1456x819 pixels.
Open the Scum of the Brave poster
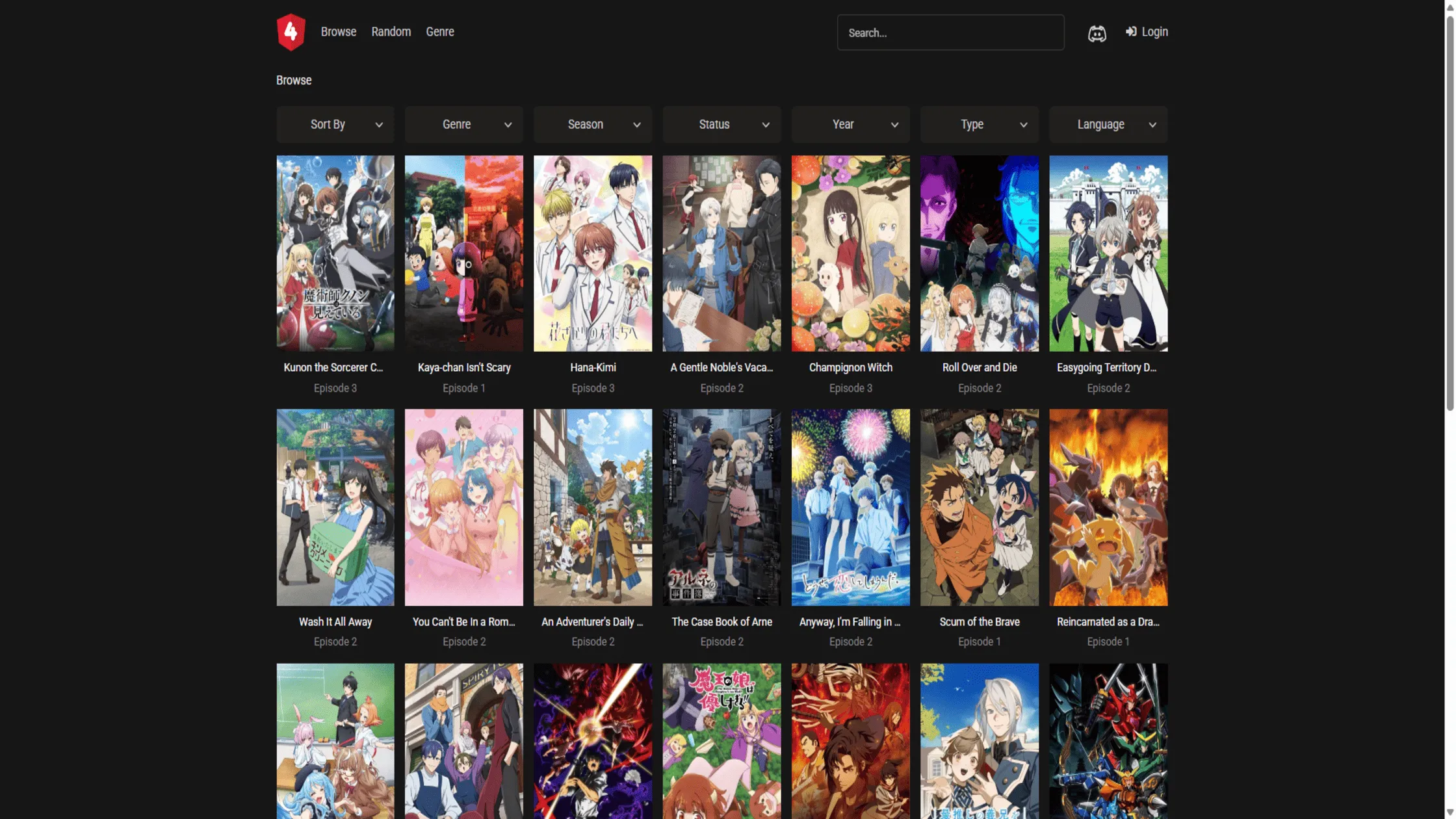pyautogui.click(x=979, y=507)
